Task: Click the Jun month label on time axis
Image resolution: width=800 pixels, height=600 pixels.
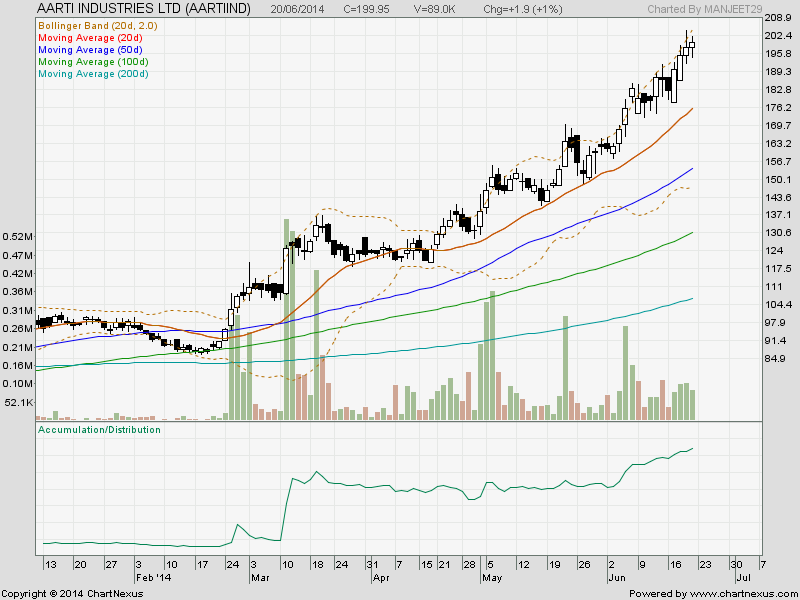Action: pos(617,578)
